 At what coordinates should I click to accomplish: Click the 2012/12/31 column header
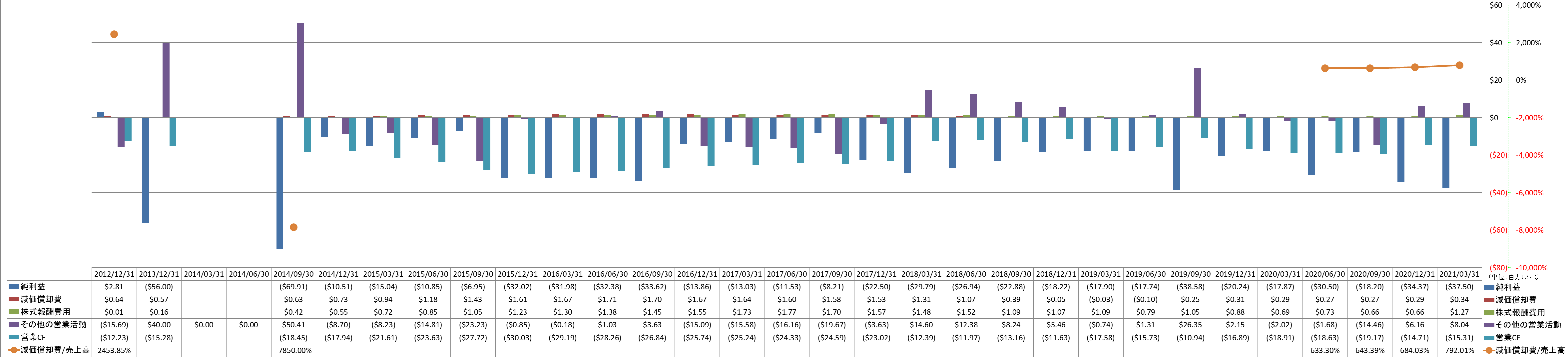(115, 274)
